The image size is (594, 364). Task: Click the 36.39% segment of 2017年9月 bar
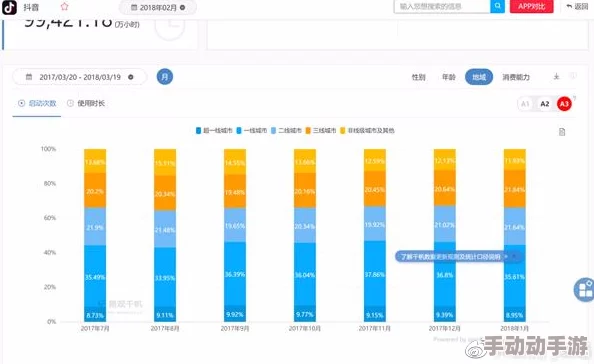(x=235, y=273)
